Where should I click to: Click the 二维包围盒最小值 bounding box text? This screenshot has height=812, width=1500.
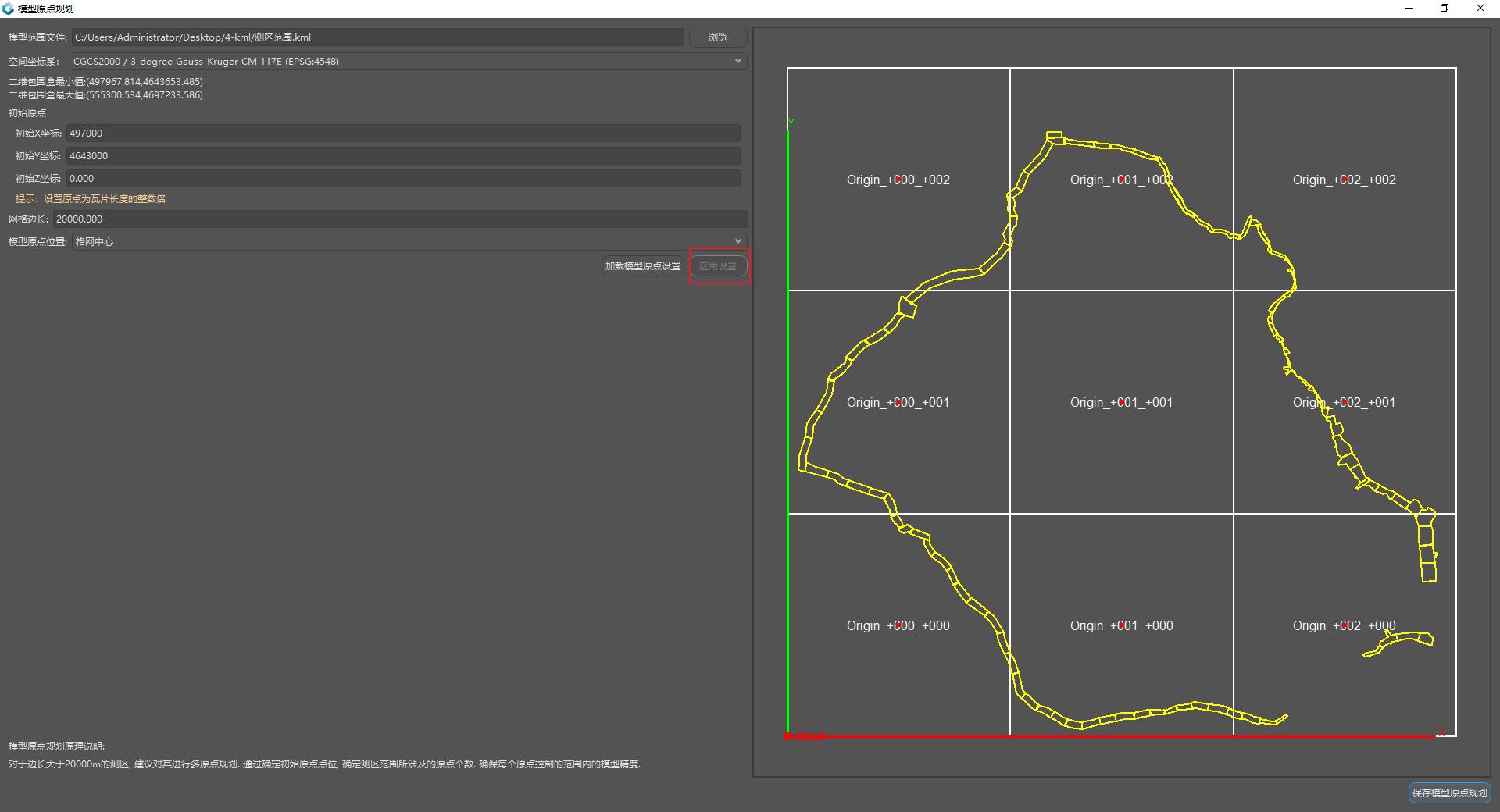pyautogui.click(x=105, y=82)
